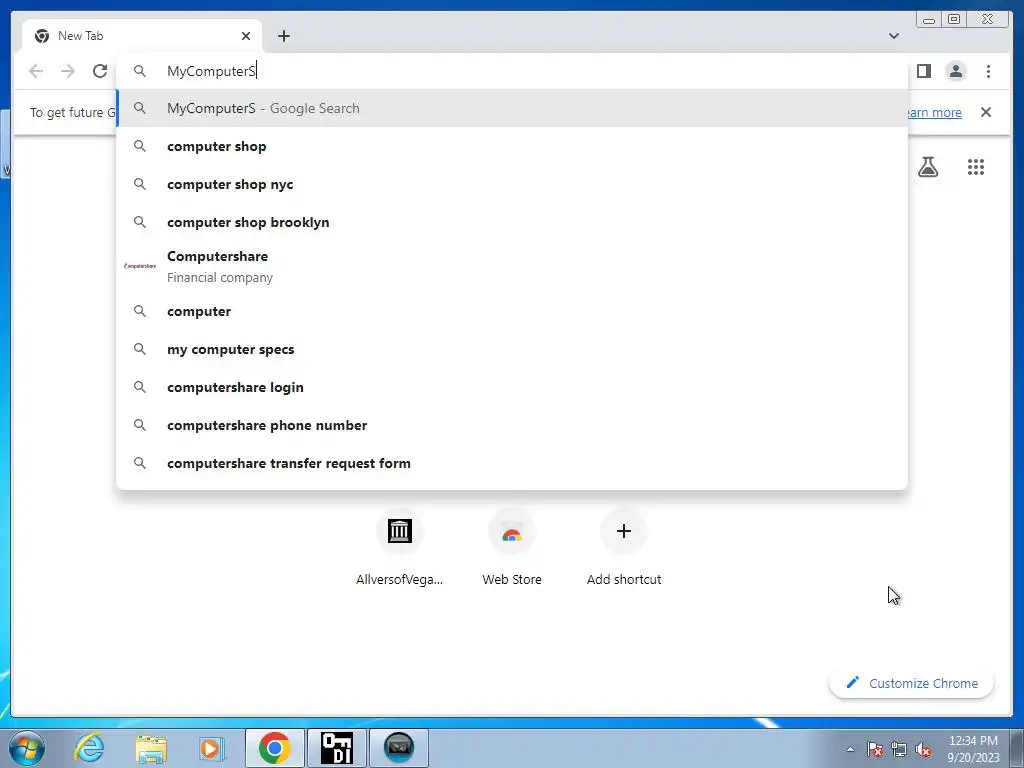The height and width of the screenshot is (768, 1024).
Task: Close the New Tab tab
Action: point(246,36)
